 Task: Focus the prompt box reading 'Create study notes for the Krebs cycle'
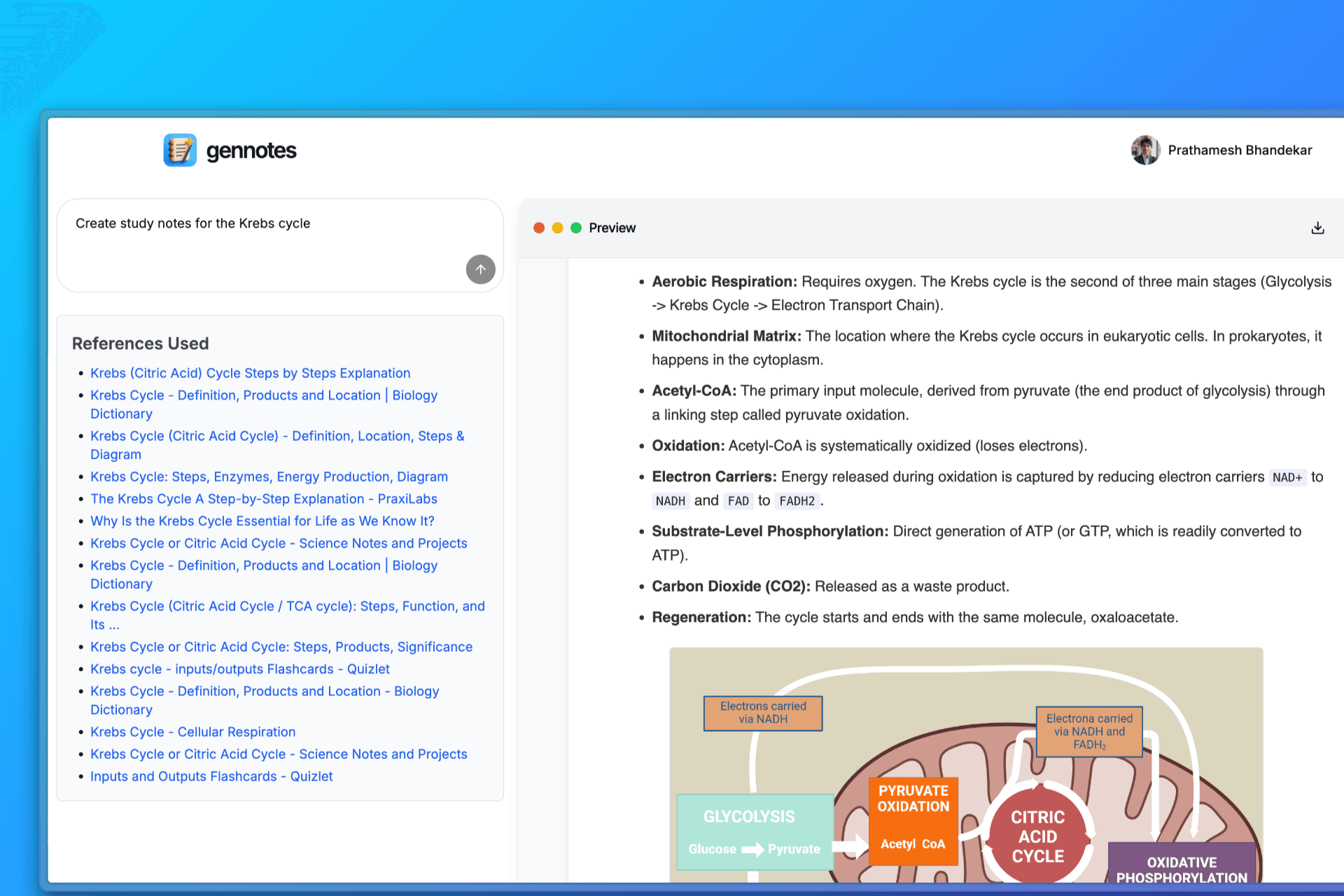pyautogui.click(x=280, y=245)
